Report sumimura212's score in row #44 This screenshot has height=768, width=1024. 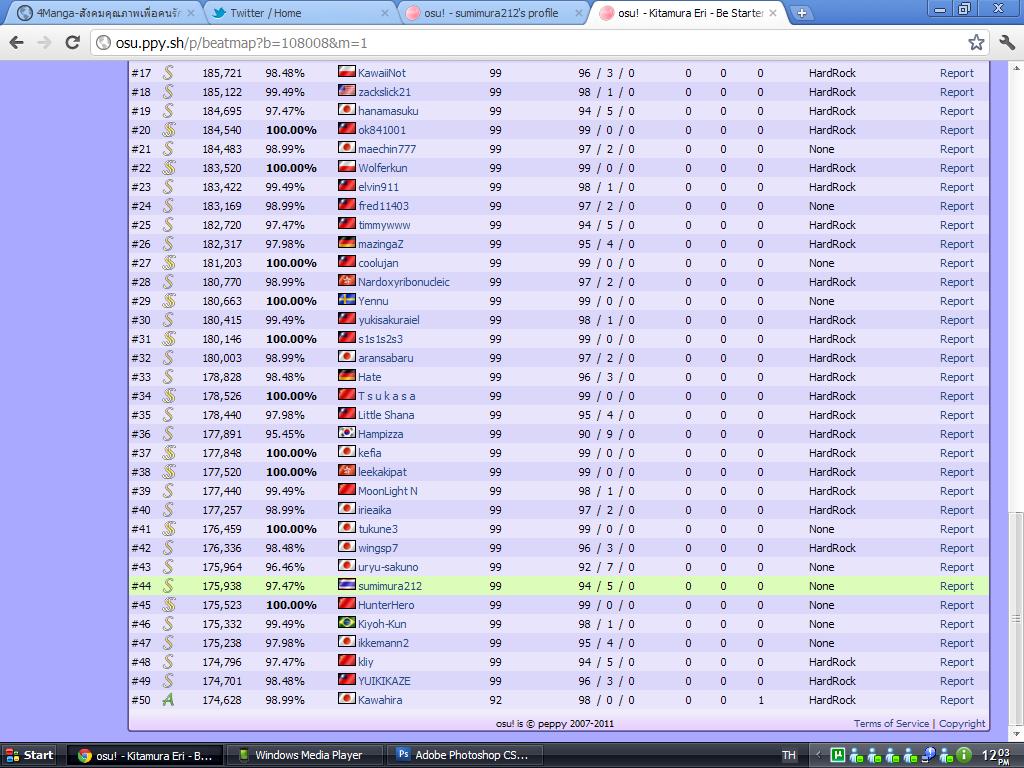[x=957, y=586]
